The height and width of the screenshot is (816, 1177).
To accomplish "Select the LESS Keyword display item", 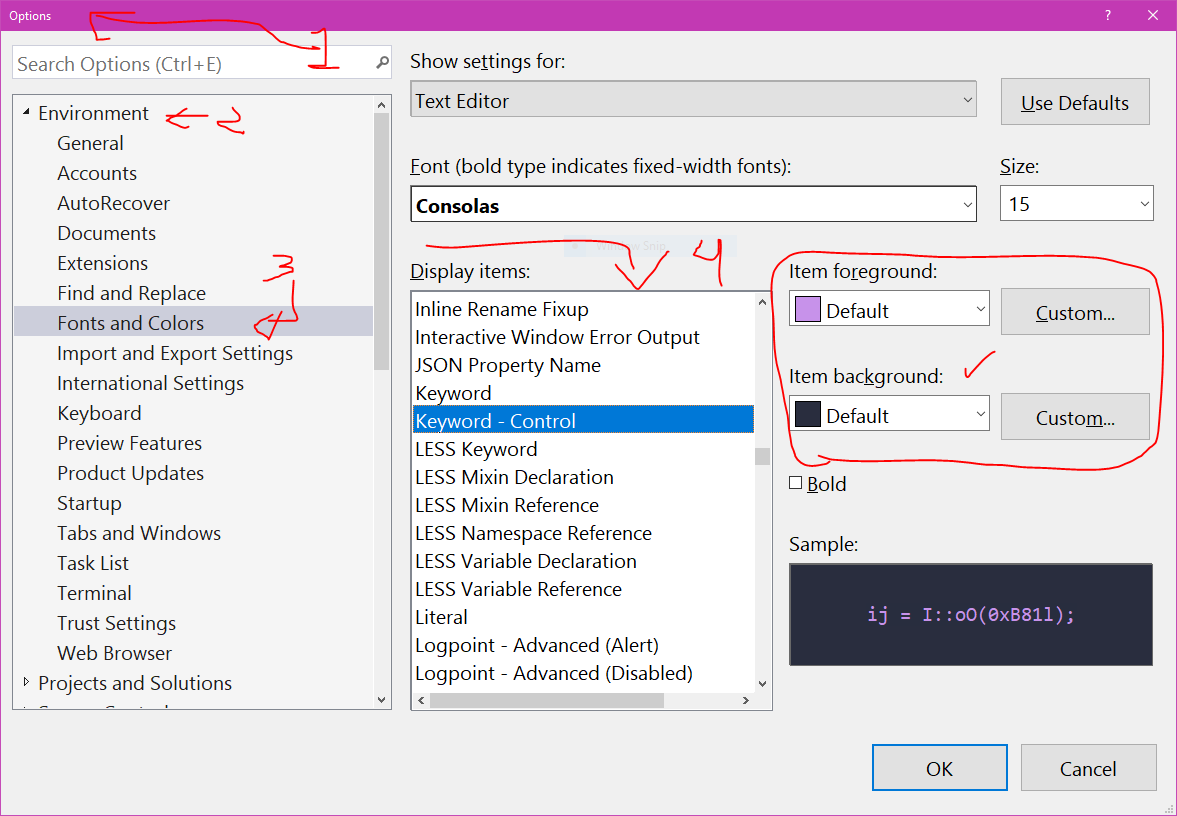I will pos(476,448).
